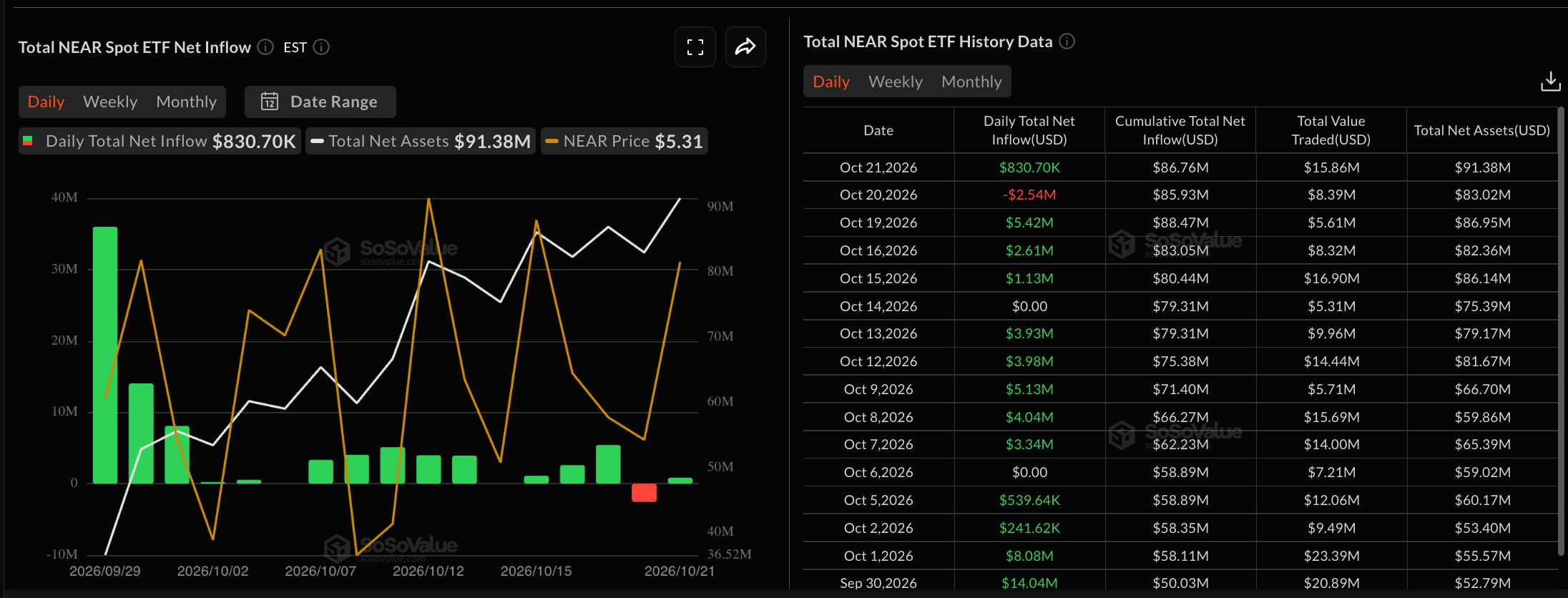Click the $539.64K inflow for Oct 5
The image size is (1568, 598).
click(x=1029, y=500)
